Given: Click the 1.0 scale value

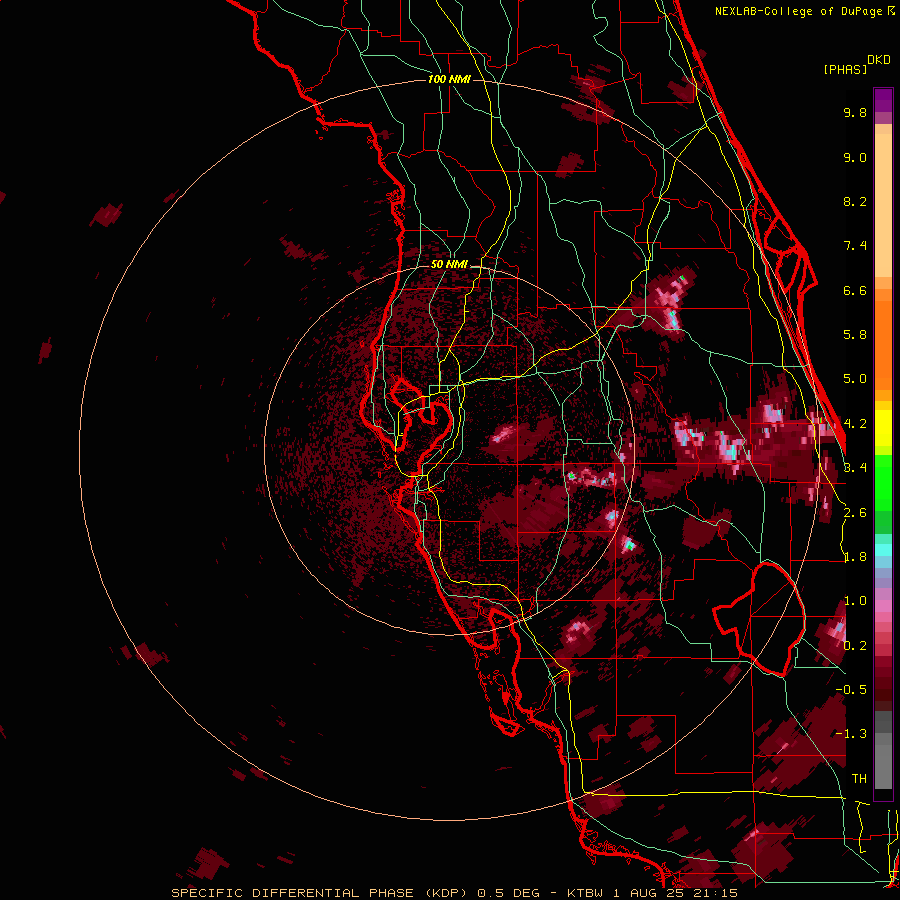Looking at the screenshot, I should [x=855, y=601].
